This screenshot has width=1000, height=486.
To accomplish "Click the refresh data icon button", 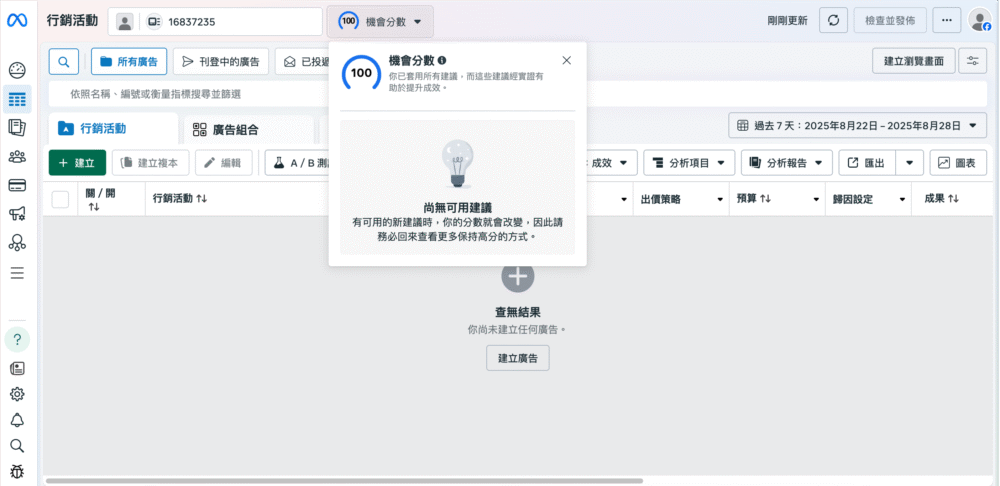I will (x=833, y=20).
